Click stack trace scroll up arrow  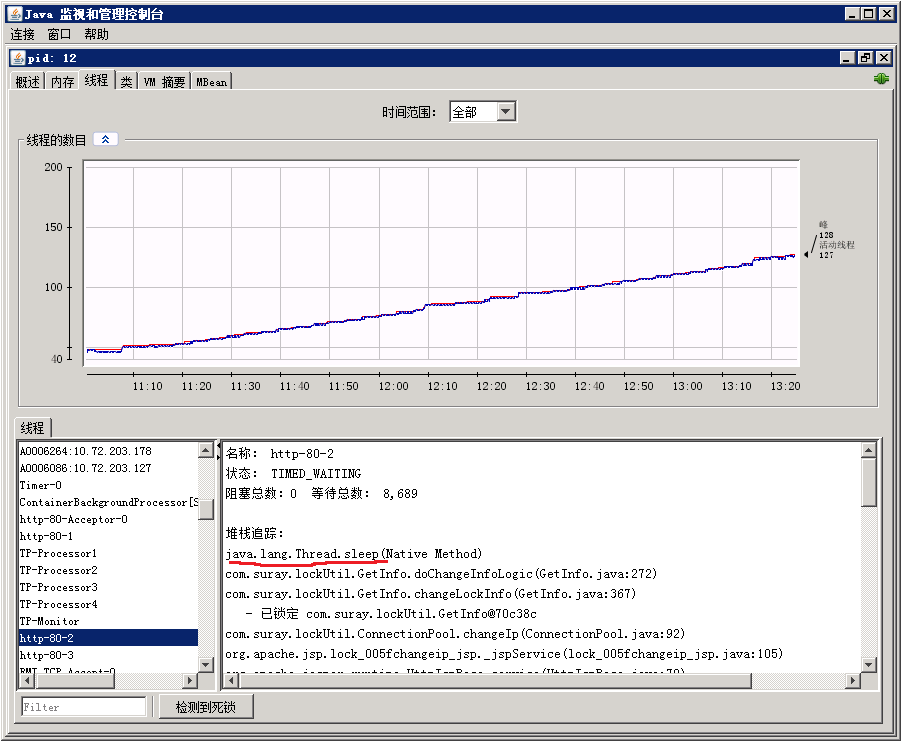coord(869,451)
